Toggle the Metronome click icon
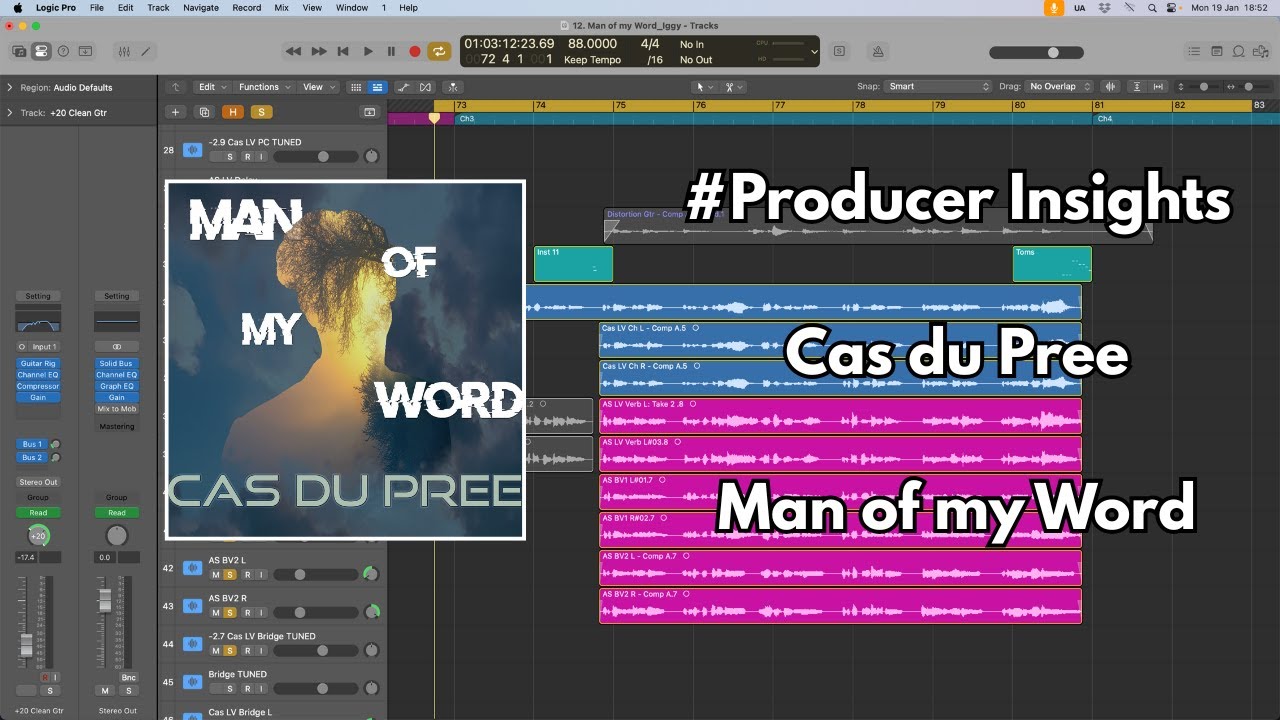The width and height of the screenshot is (1280, 720). [877, 51]
